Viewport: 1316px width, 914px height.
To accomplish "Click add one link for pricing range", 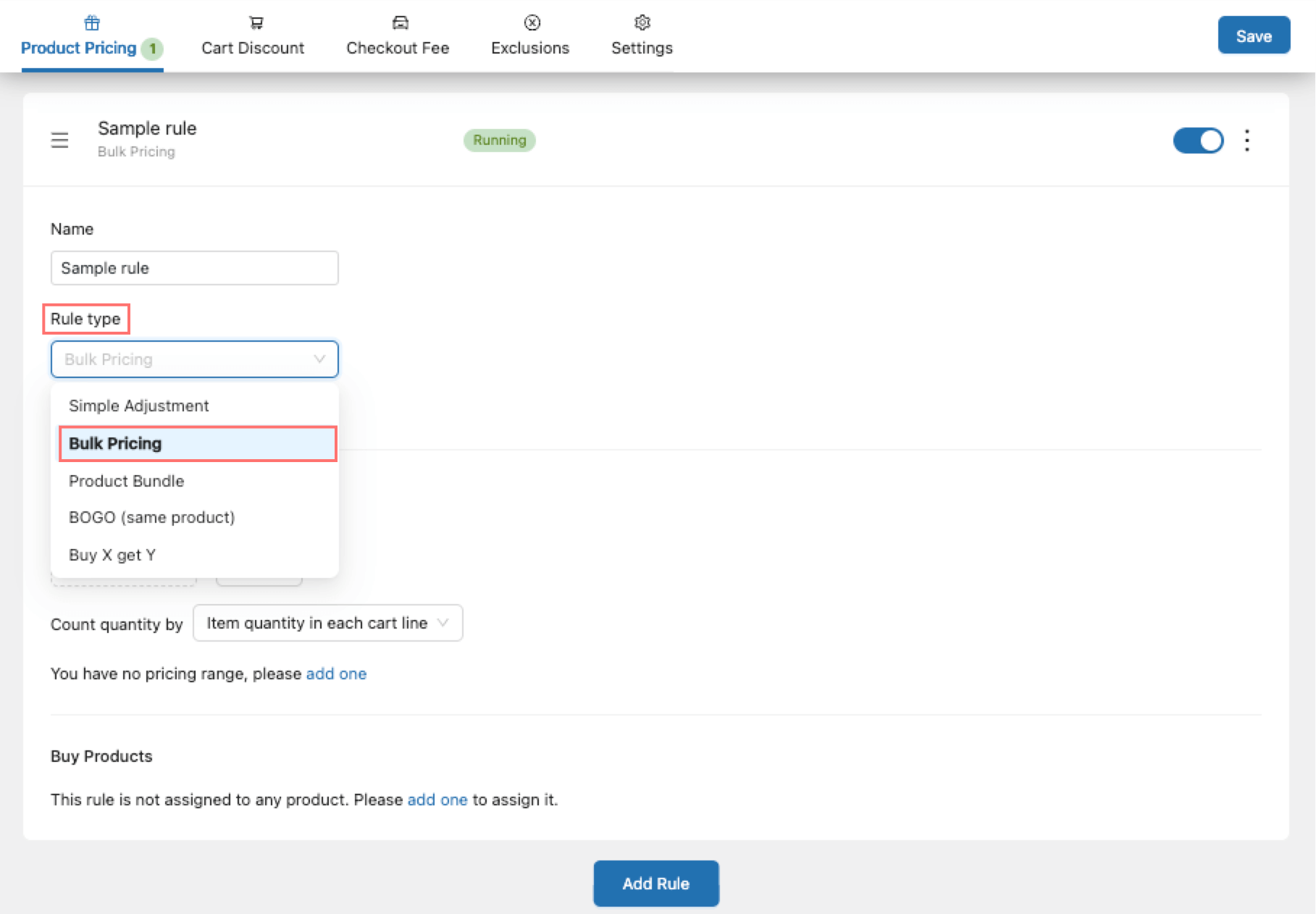I will [336, 674].
